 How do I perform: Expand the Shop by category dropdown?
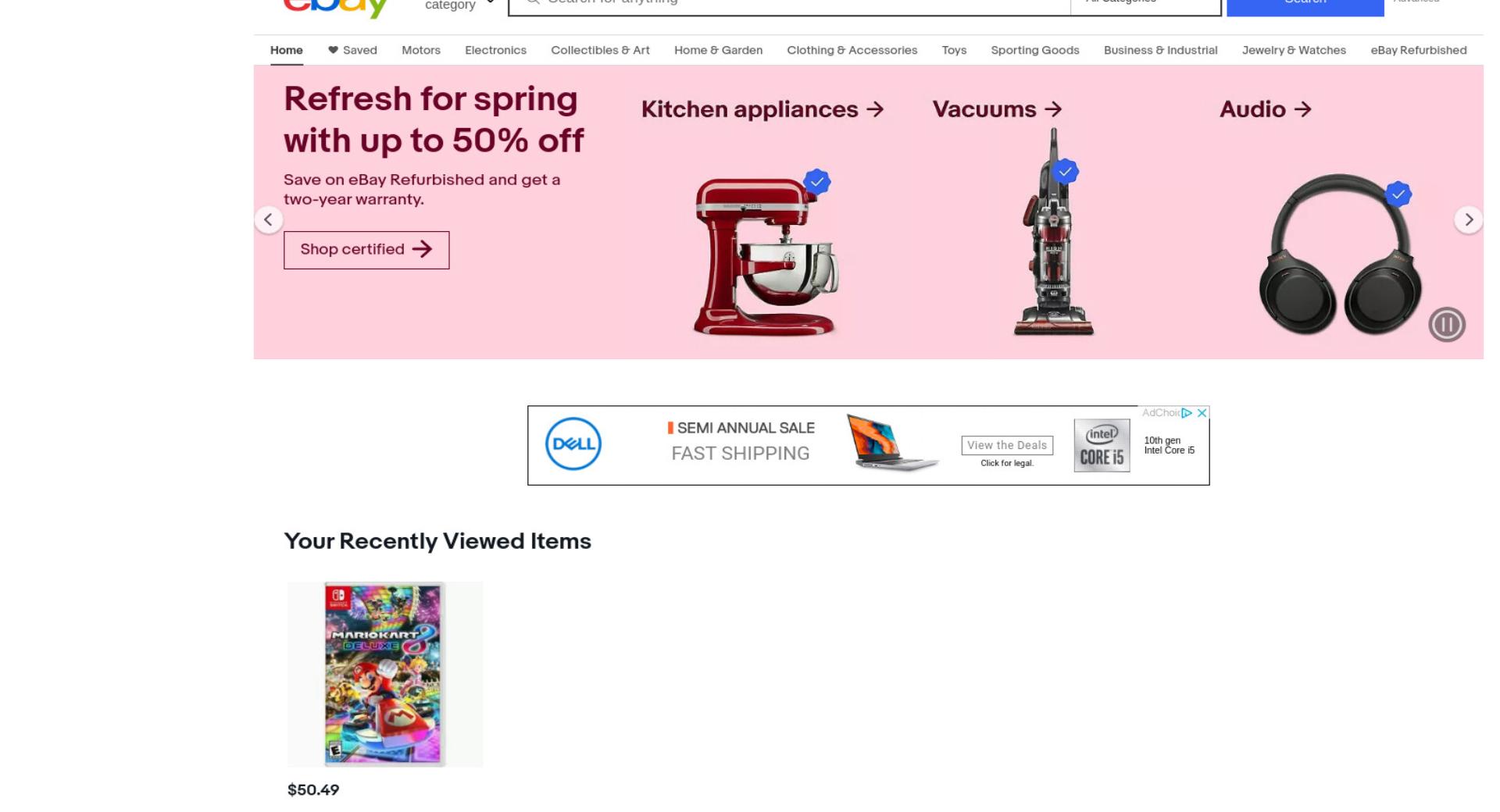459,4
